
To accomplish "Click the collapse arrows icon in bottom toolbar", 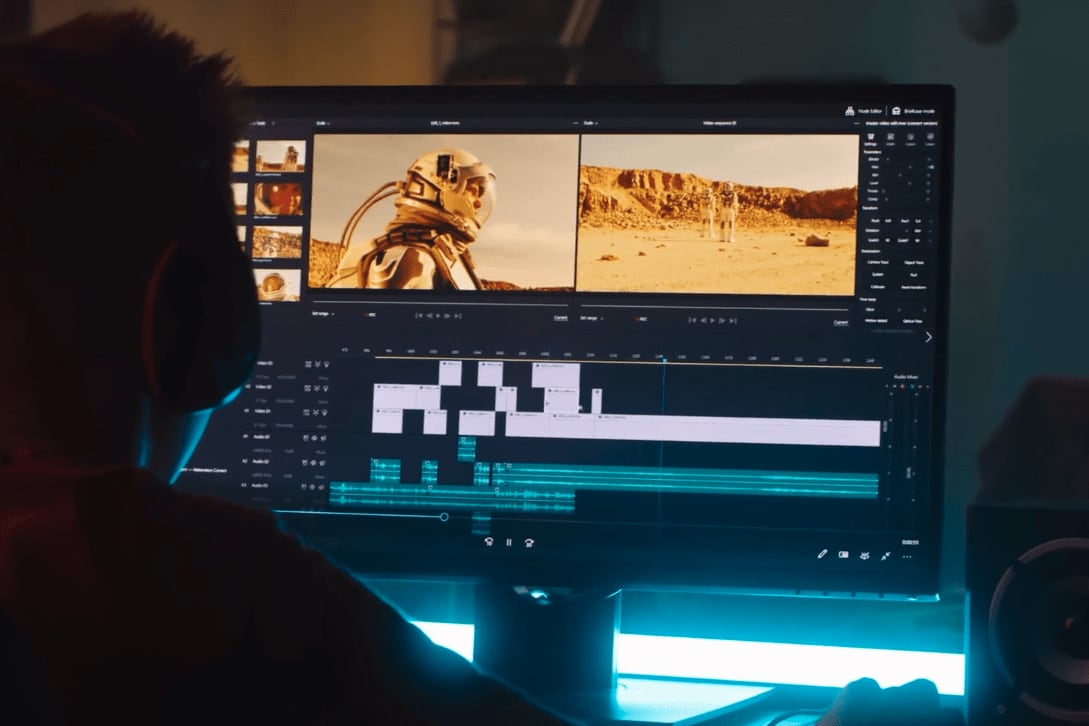I will coord(886,555).
